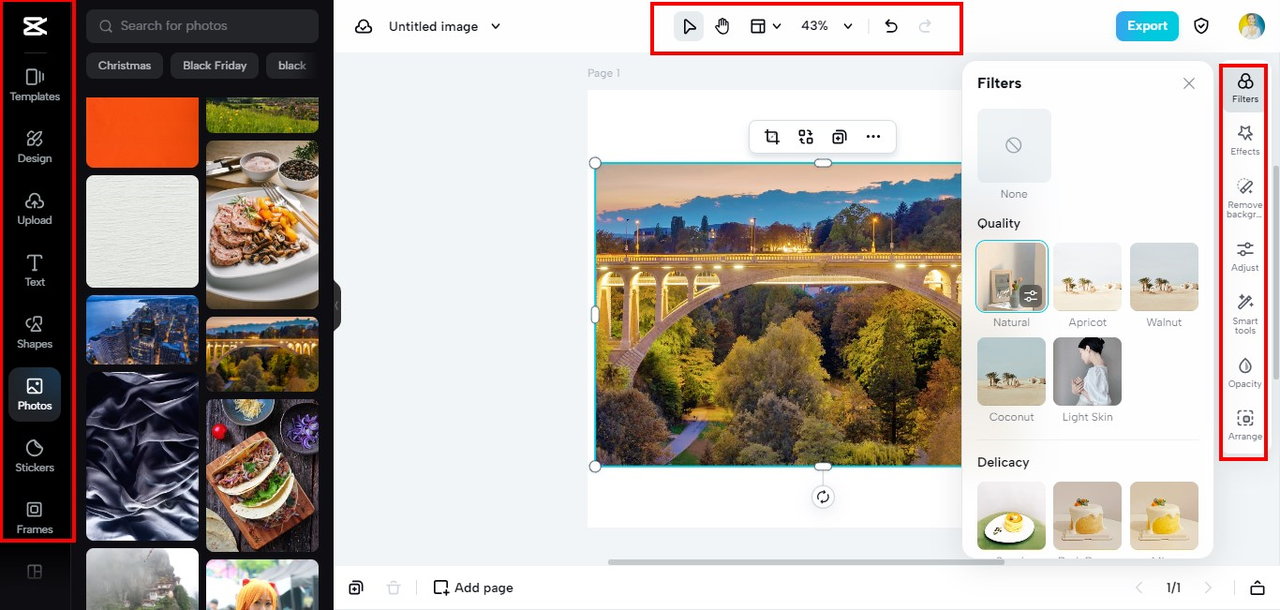The height and width of the screenshot is (610, 1280).
Task: Open more options in floating toolbar
Action: pyautogui.click(x=873, y=137)
